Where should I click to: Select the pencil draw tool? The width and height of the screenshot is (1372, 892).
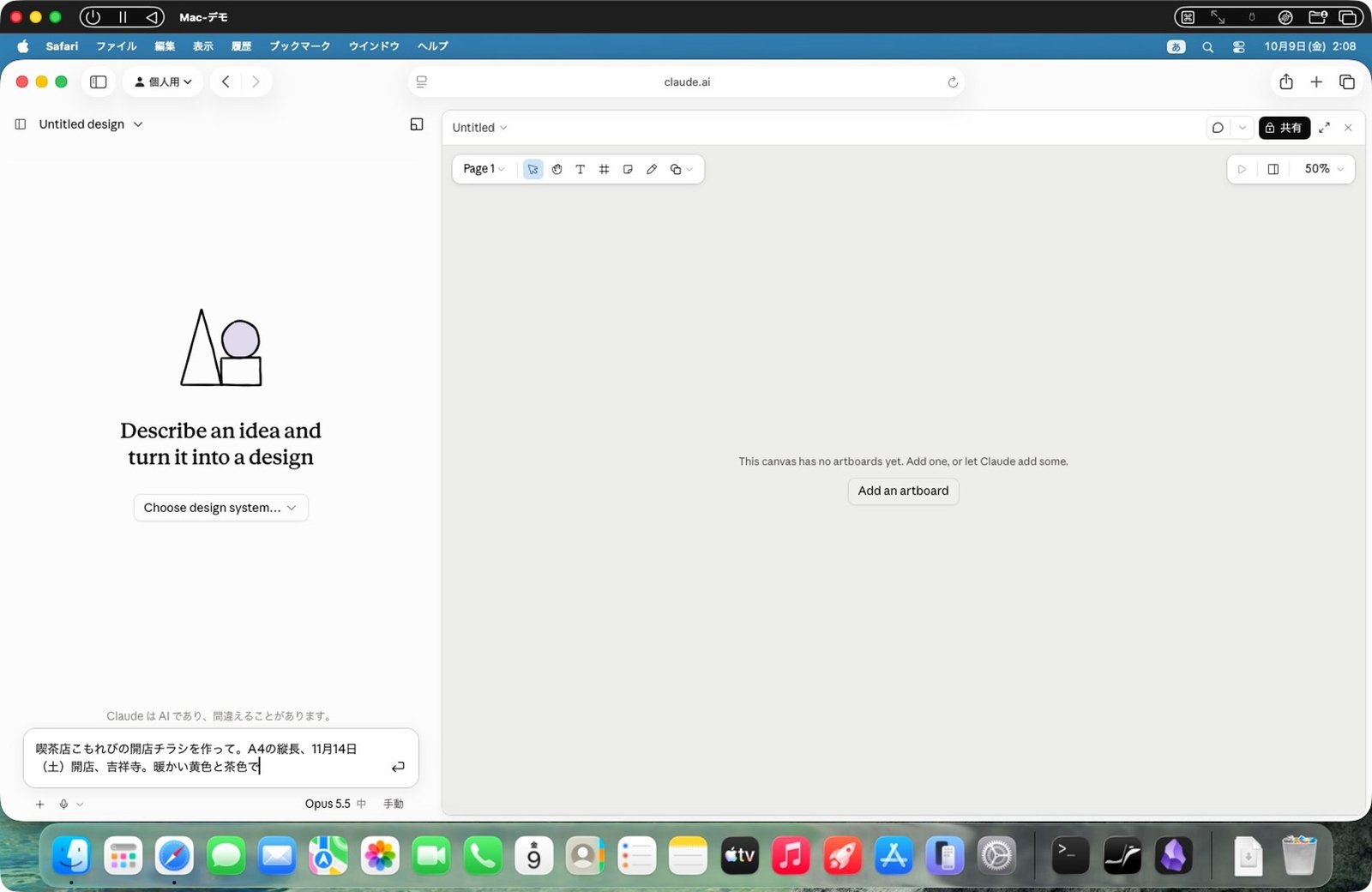click(652, 169)
